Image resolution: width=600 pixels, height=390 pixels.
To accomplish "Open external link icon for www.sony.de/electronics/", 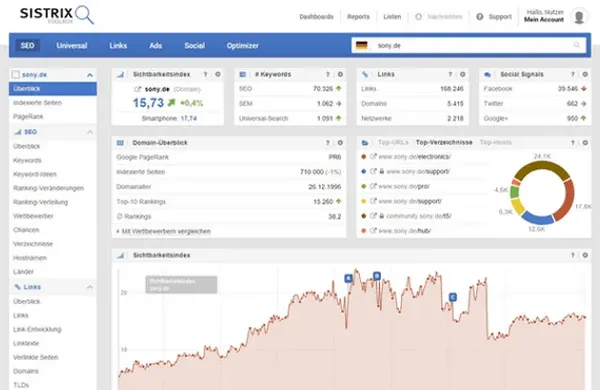I will point(373,157).
